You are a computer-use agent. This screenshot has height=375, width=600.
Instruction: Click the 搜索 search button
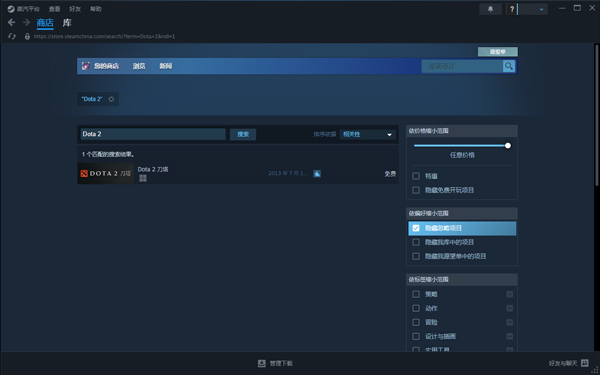pos(243,134)
